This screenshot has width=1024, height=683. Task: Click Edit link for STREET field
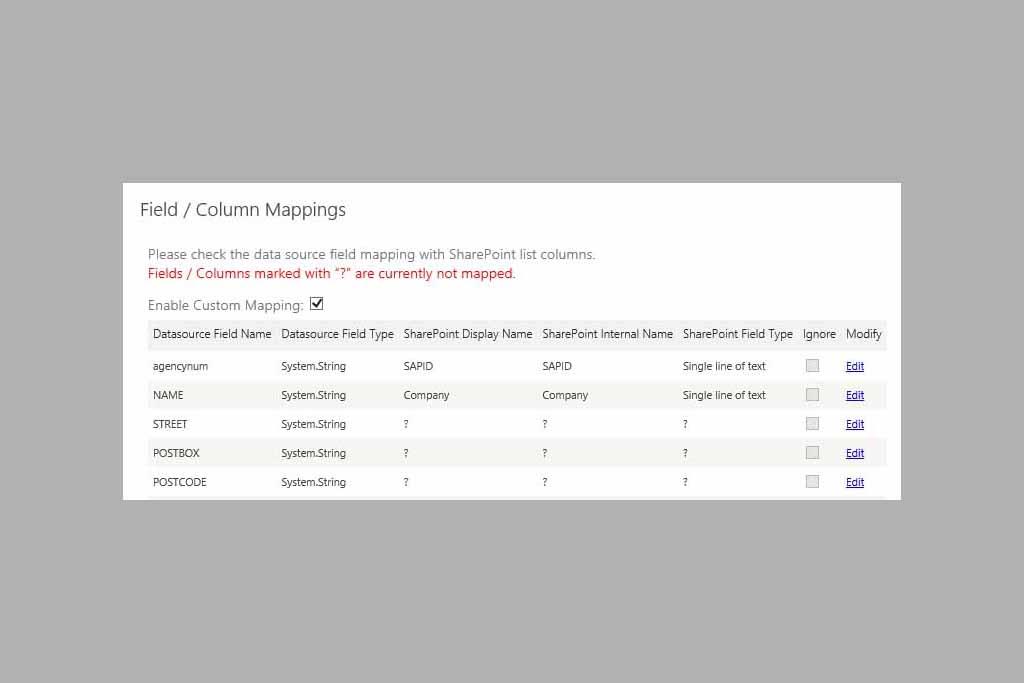click(x=854, y=425)
